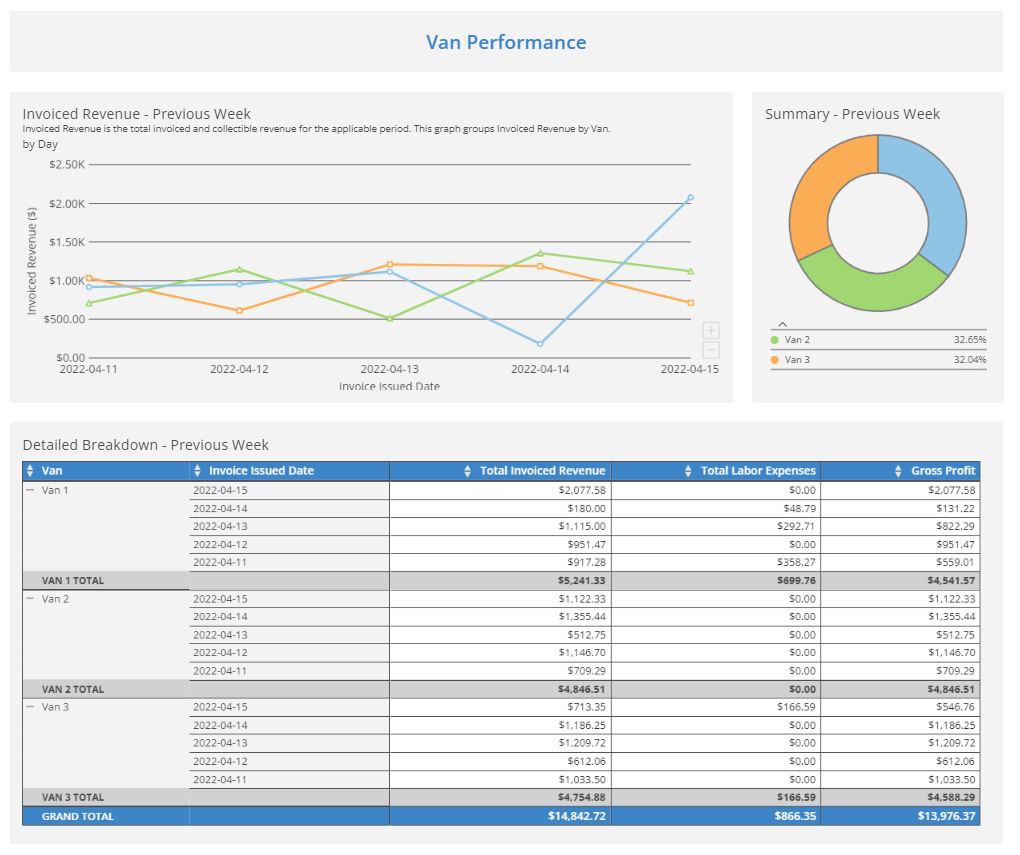The image size is (1020, 855).
Task: Select the Grand Total row label
Action: point(78,816)
